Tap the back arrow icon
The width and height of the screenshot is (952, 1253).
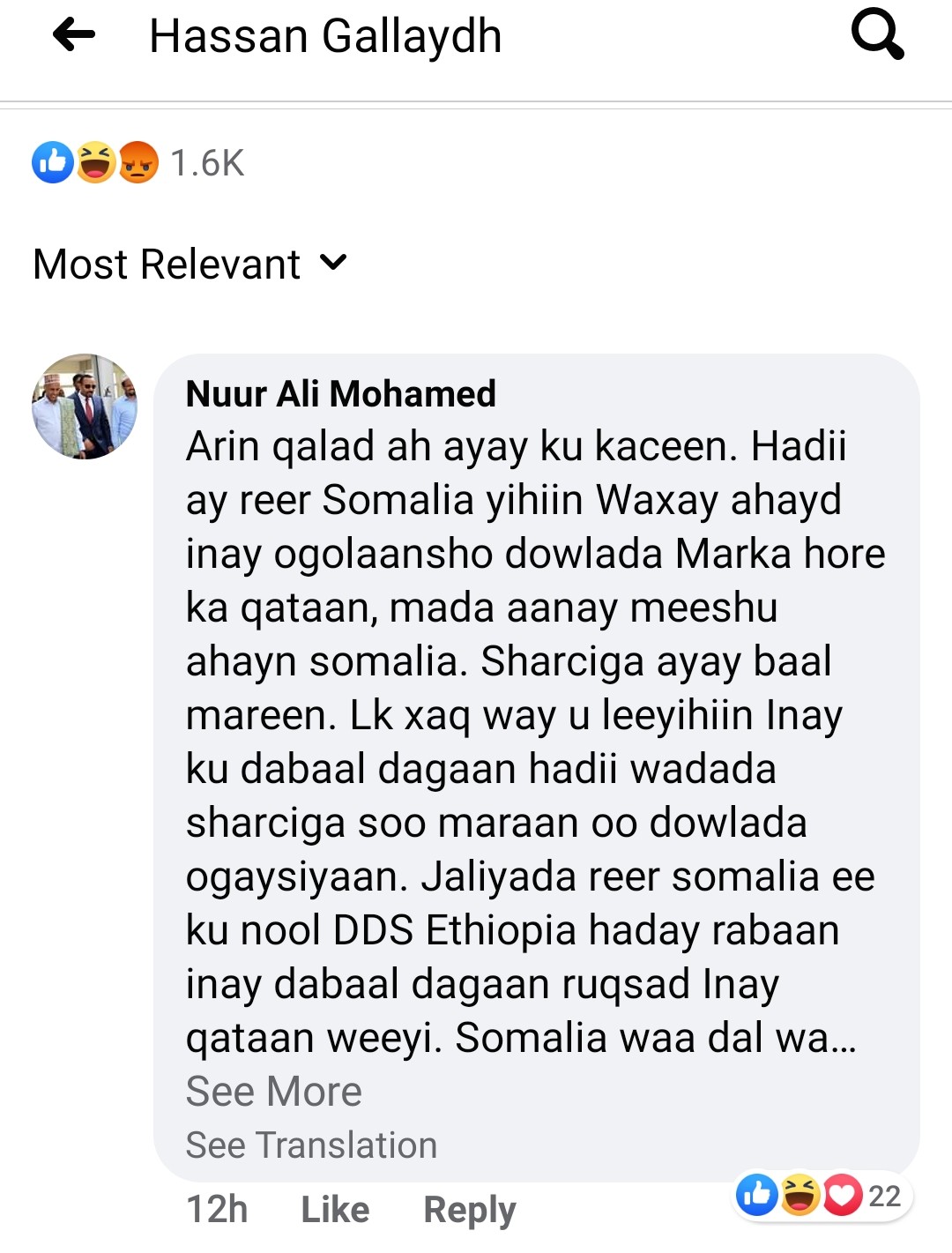74,36
